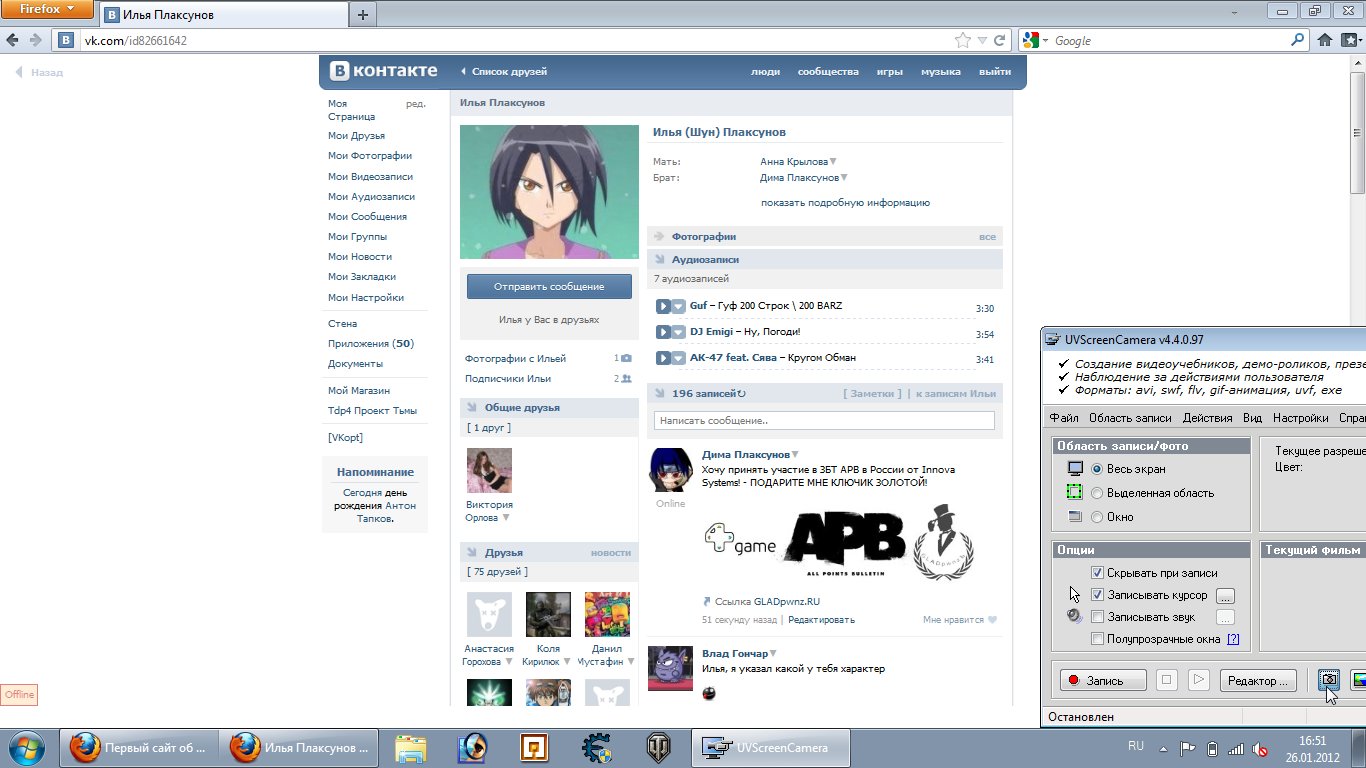Open 'музыка' in VK top navigation

pyautogui.click(x=940, y=72)
